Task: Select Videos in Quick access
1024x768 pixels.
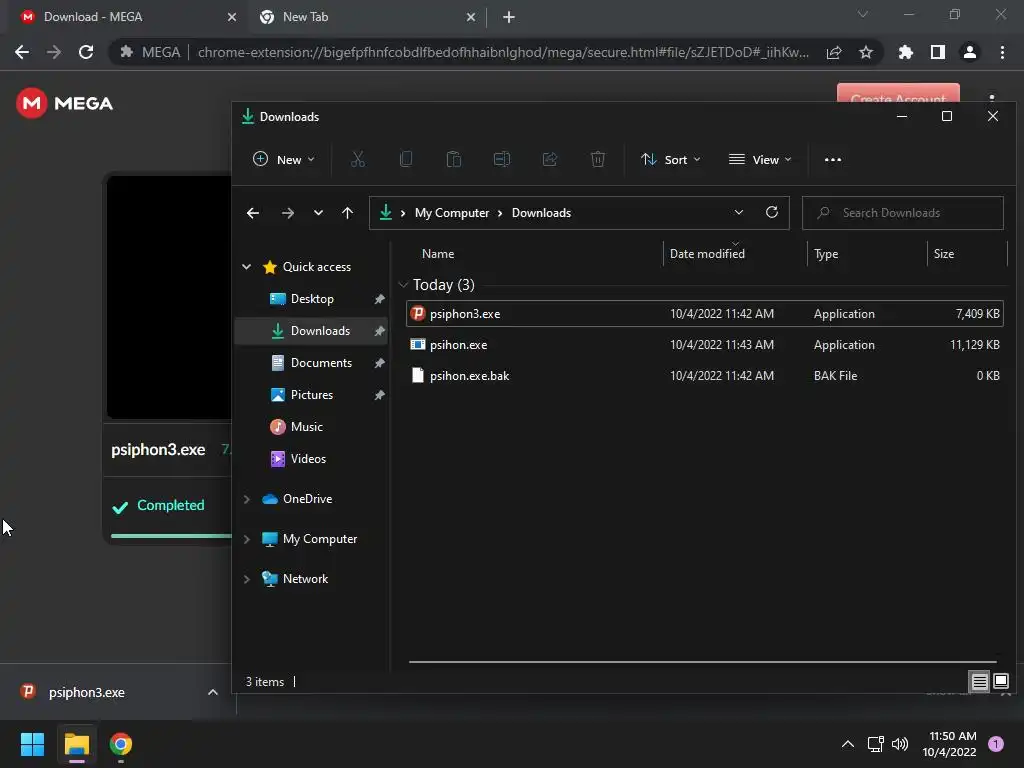Action: (x=312, y=458)
